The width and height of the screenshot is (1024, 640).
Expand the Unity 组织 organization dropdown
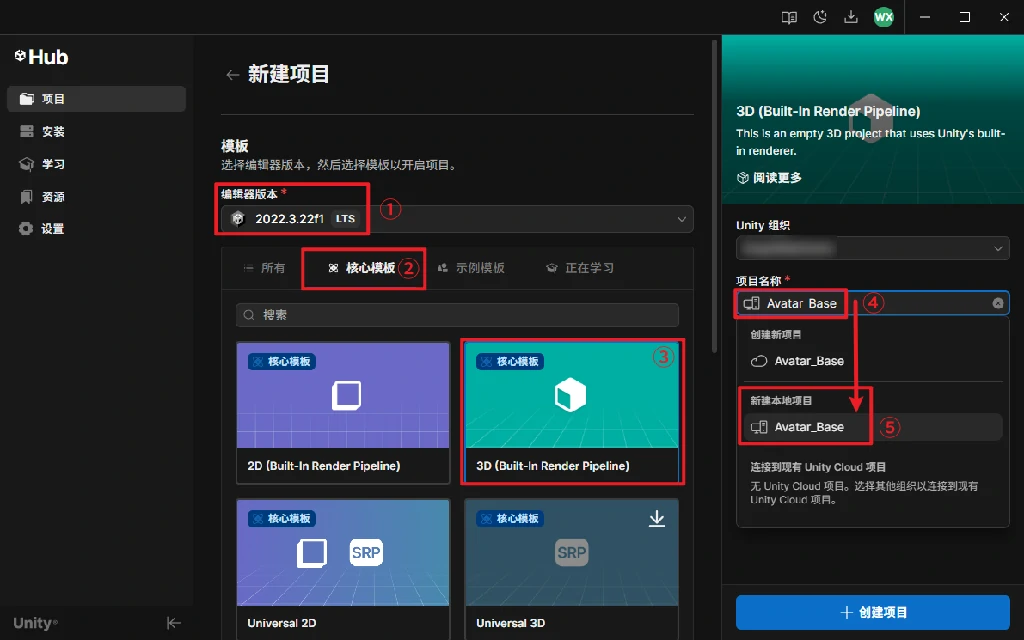pyautogui.click(x=872, y=248)
